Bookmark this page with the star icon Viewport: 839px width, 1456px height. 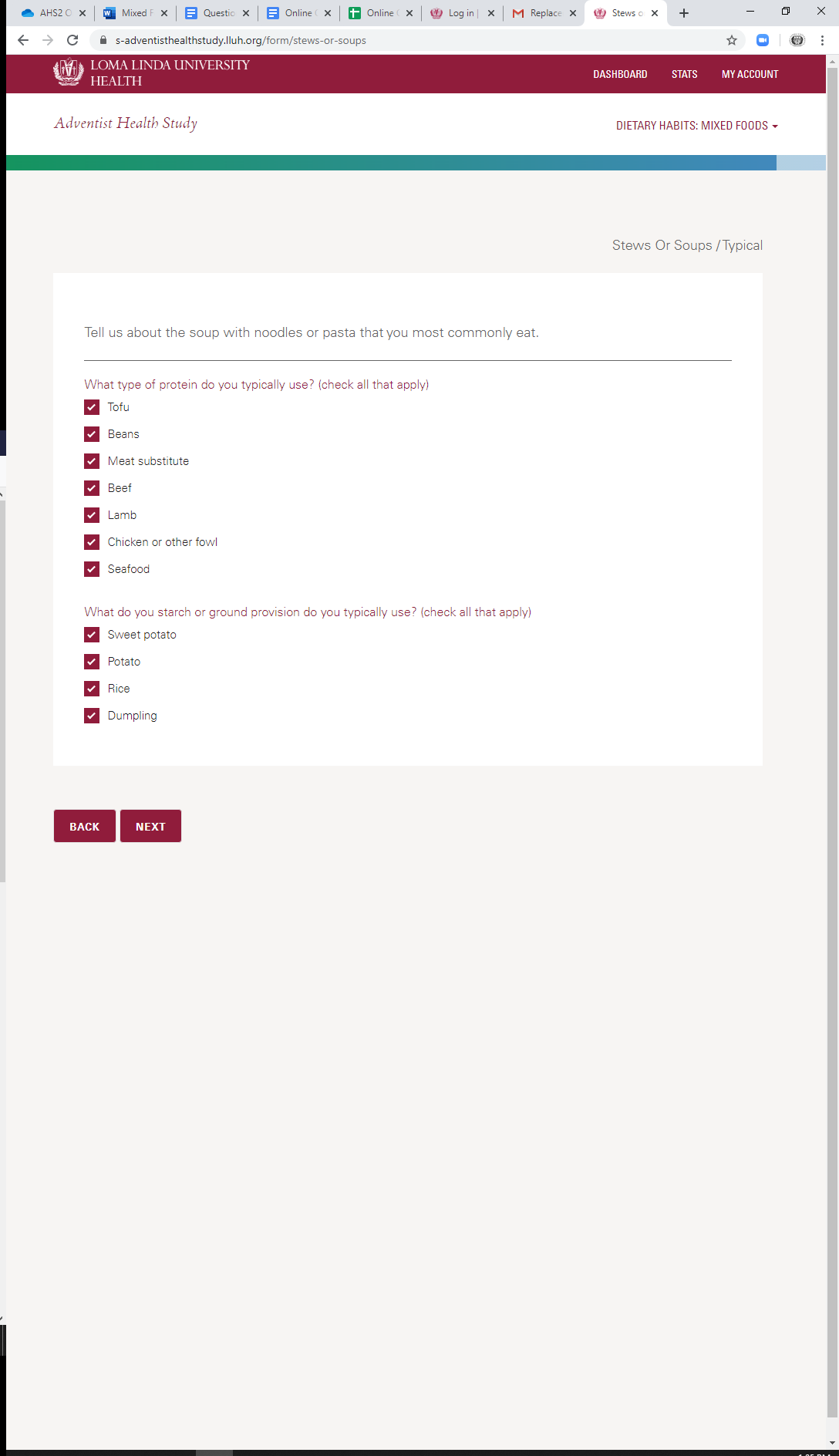coord(732,40)
